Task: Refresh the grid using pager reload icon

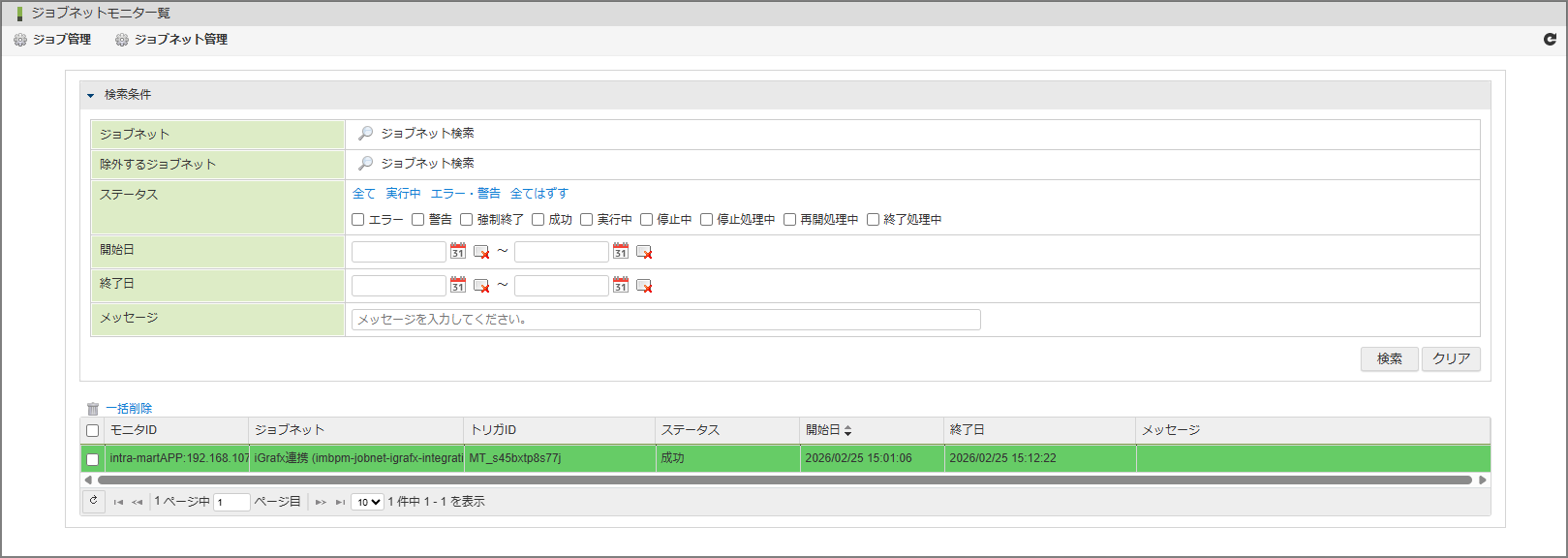Action: (94, 501)
